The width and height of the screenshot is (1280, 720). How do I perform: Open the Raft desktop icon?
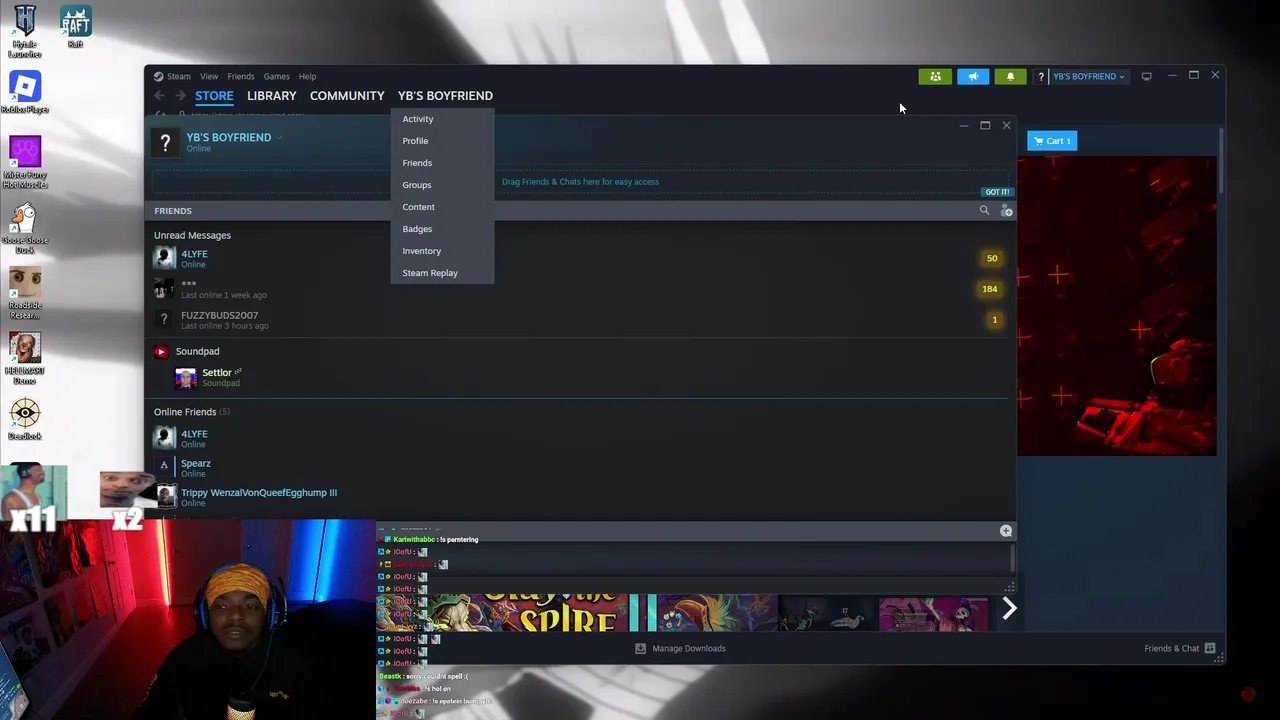(x=76, y=27)
